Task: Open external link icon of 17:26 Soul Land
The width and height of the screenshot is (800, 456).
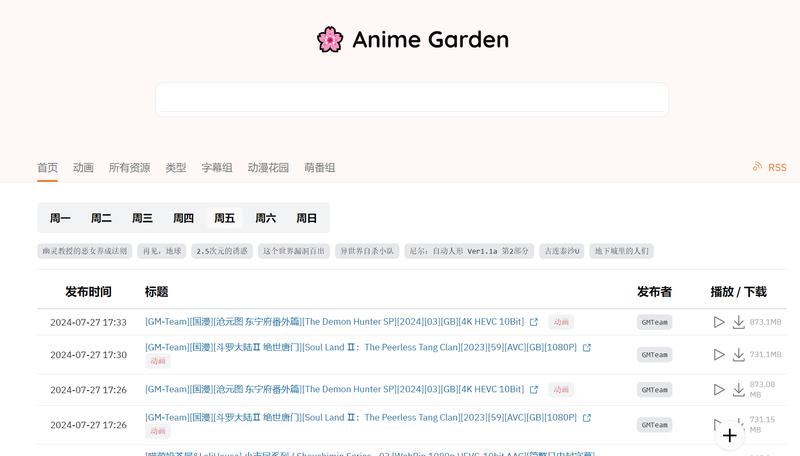Action: (x=587, y=417)
